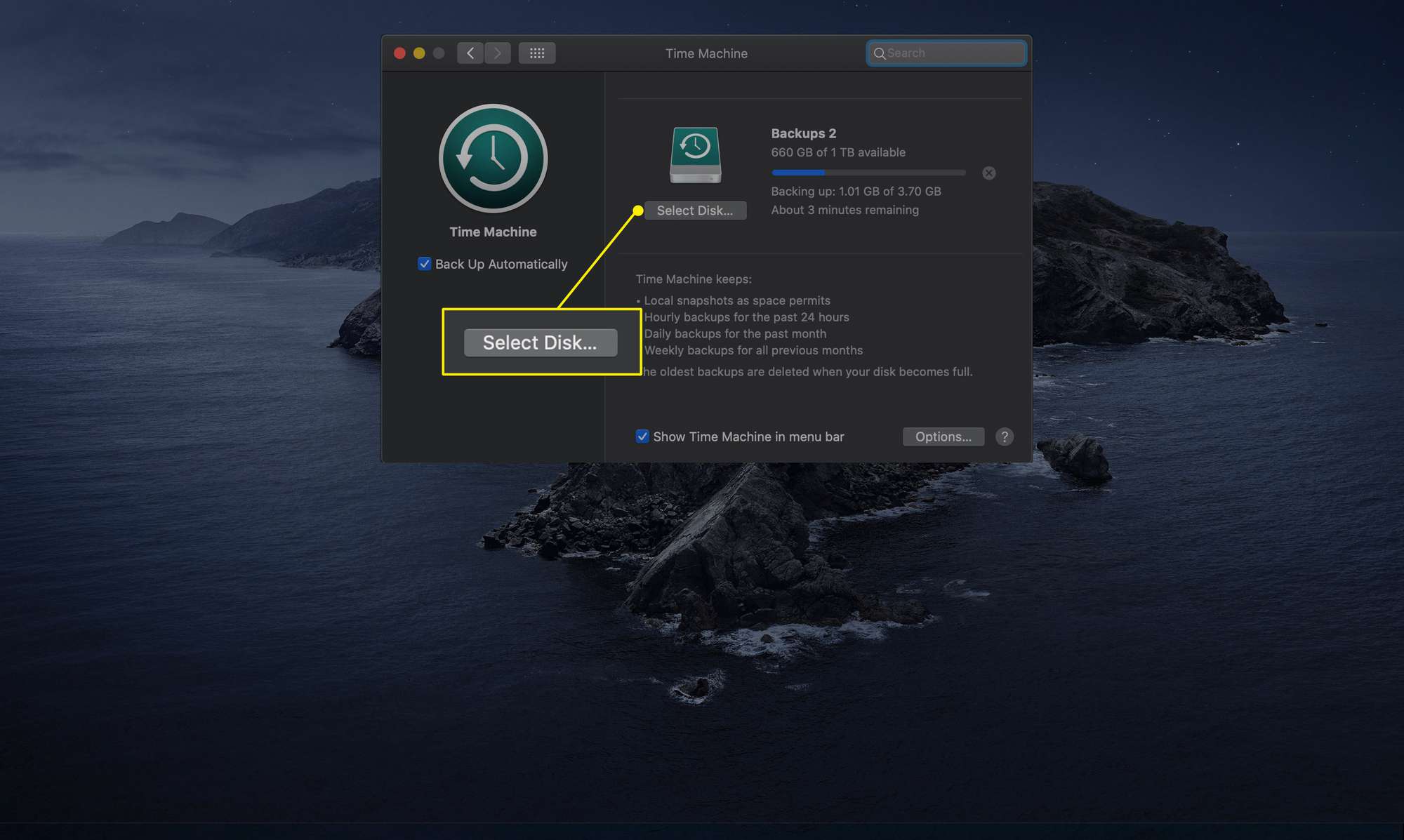Click the backup progress bar

pos(868,173)
